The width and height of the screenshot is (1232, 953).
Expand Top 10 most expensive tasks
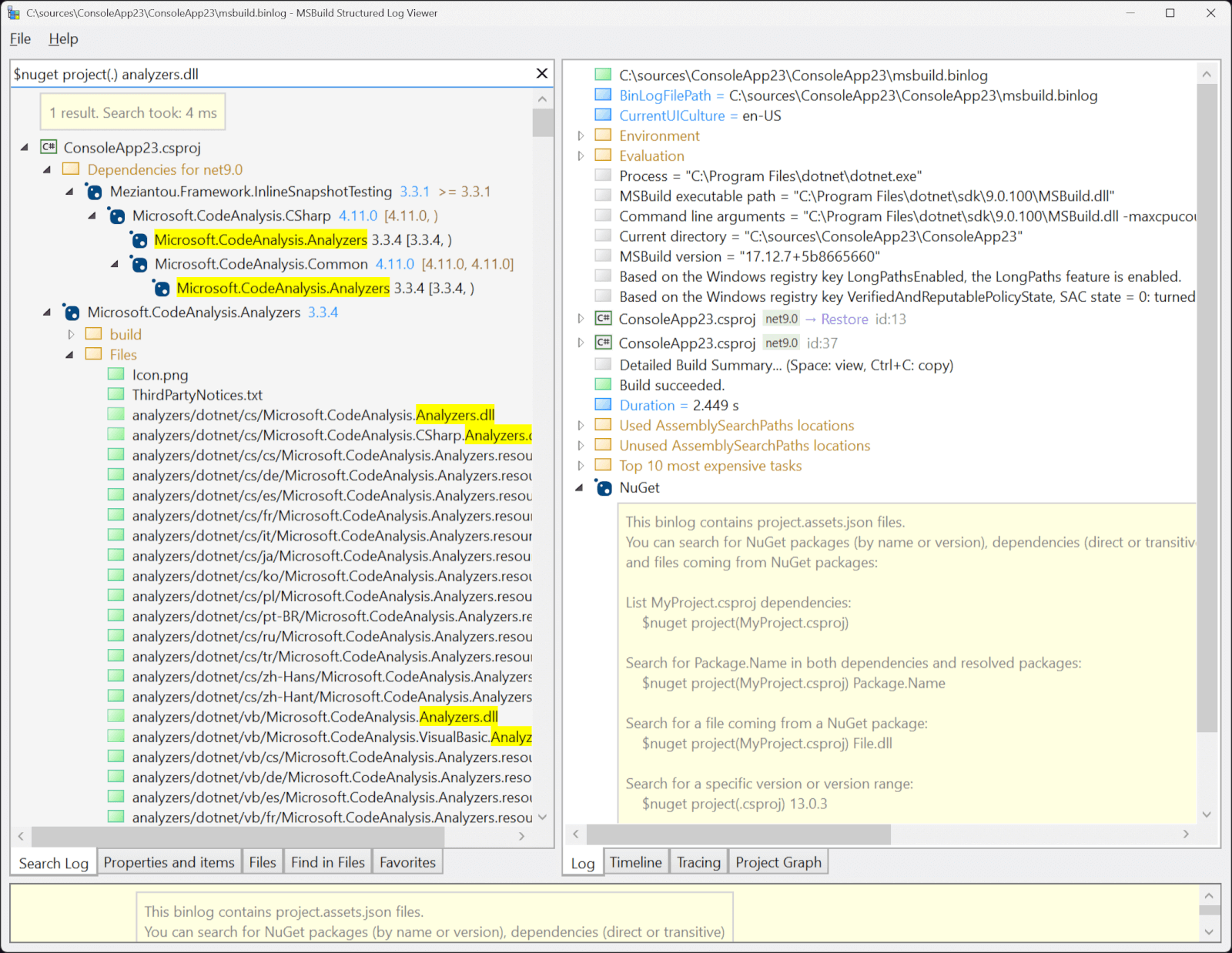581,465
